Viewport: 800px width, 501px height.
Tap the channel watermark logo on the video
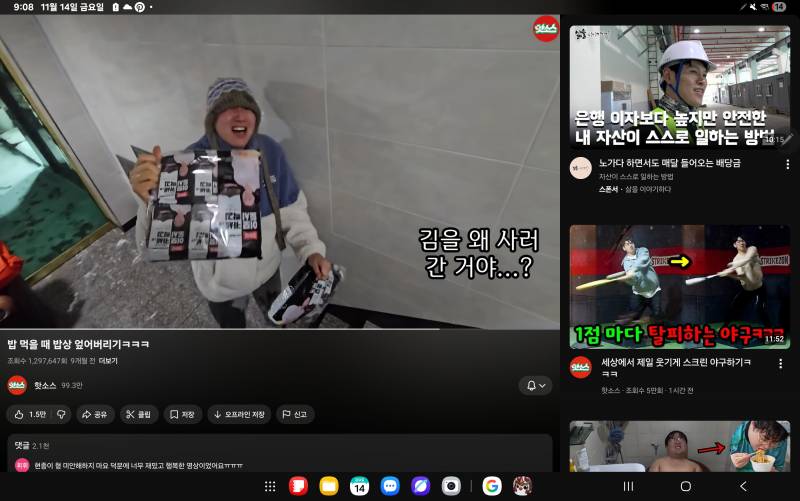(x=546, y=29)
